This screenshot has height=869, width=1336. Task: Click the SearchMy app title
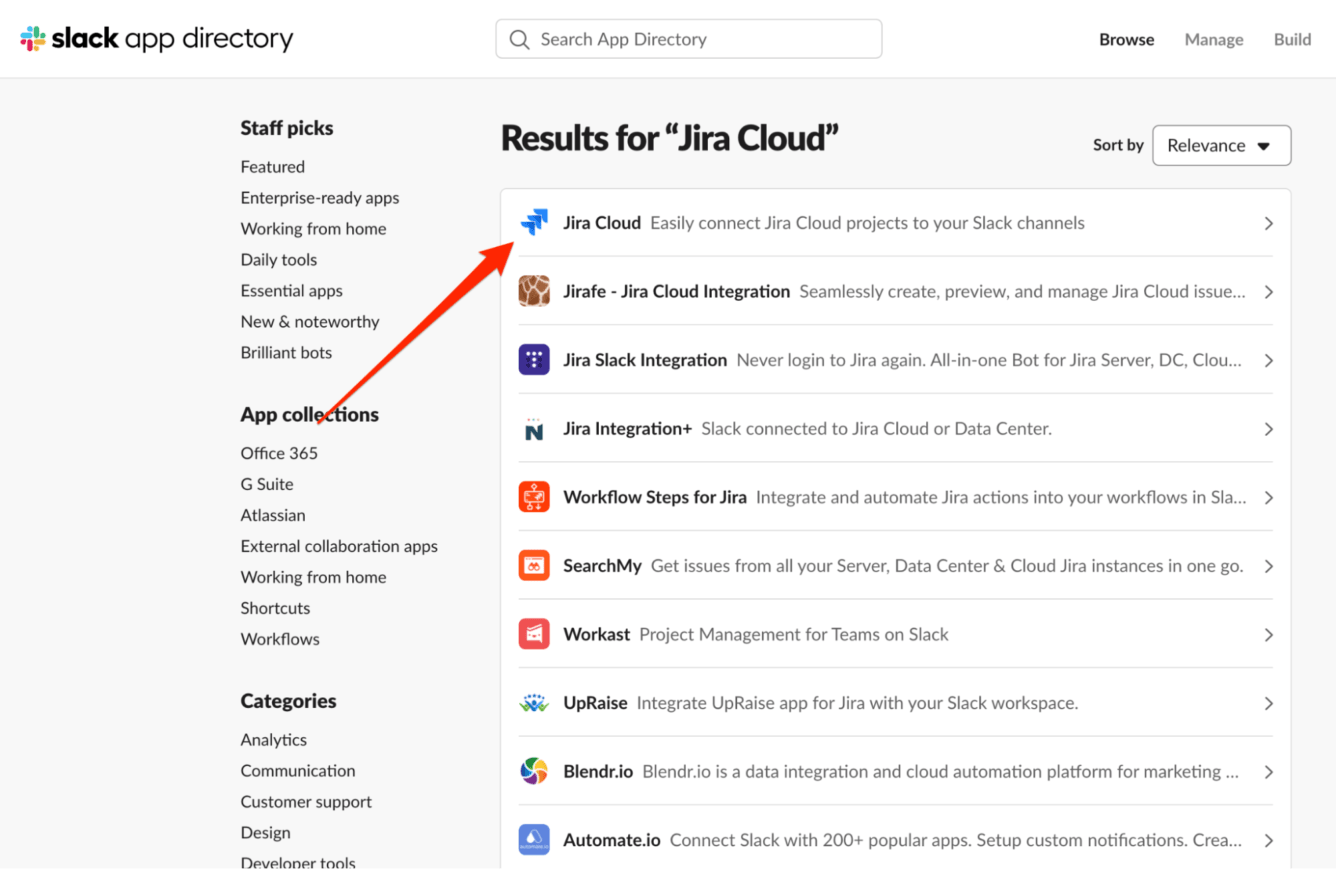click(x=603, y=566)
